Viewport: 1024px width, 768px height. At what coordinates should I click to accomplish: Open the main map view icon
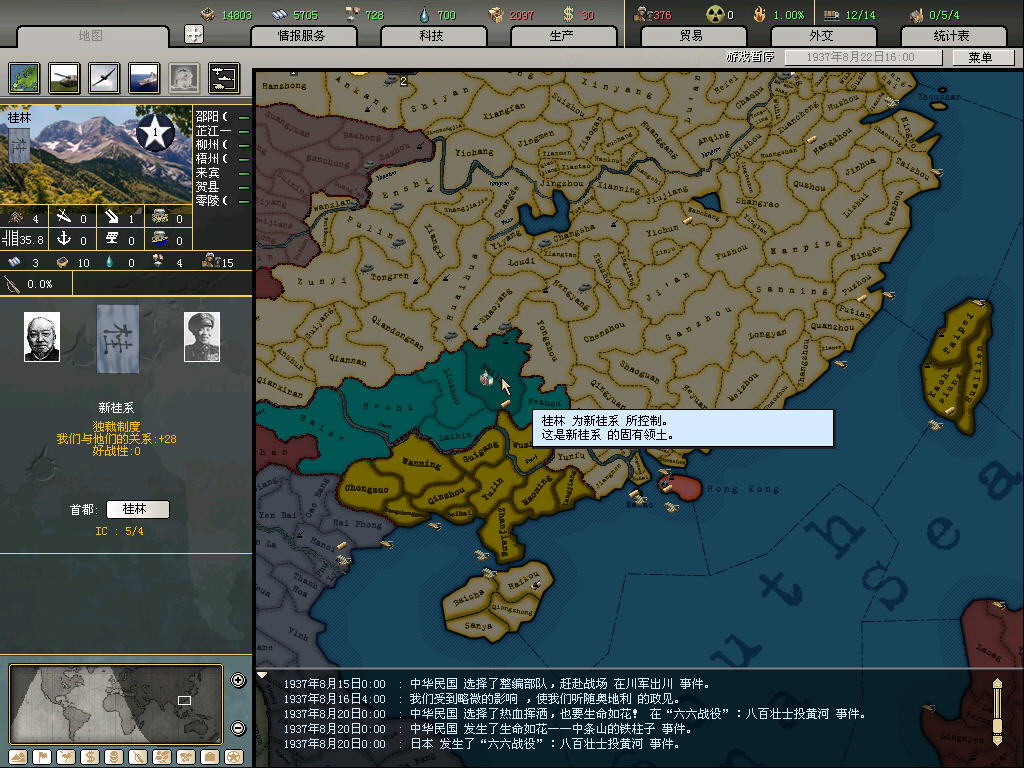24,78
